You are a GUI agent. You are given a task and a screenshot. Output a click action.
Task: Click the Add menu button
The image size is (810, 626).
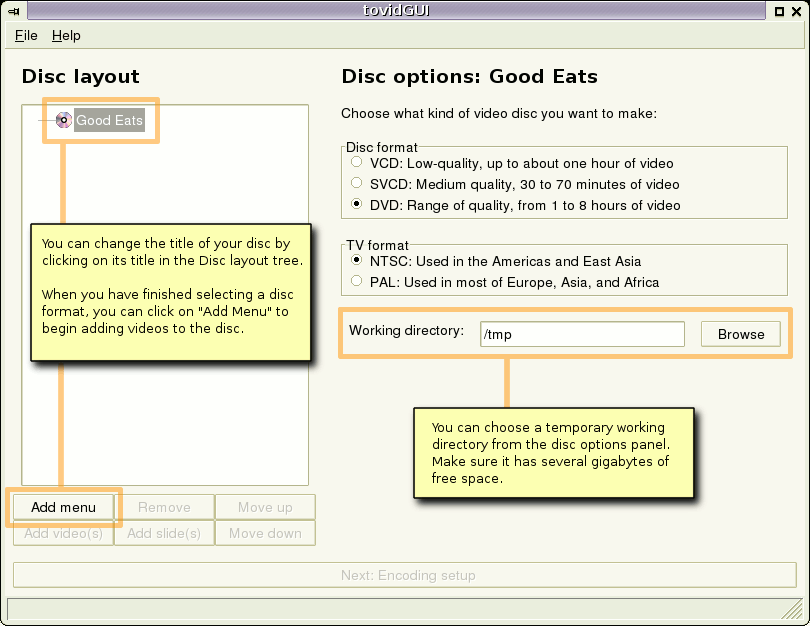63,507
